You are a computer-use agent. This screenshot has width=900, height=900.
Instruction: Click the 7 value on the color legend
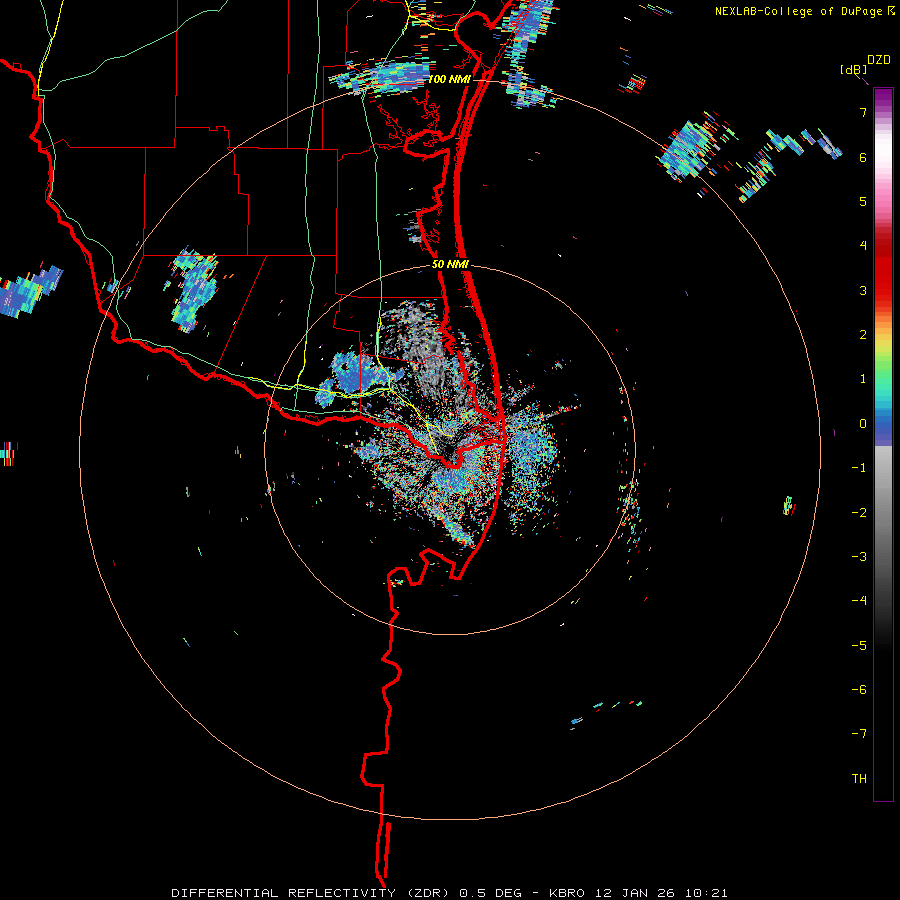[x=863, y=112]
